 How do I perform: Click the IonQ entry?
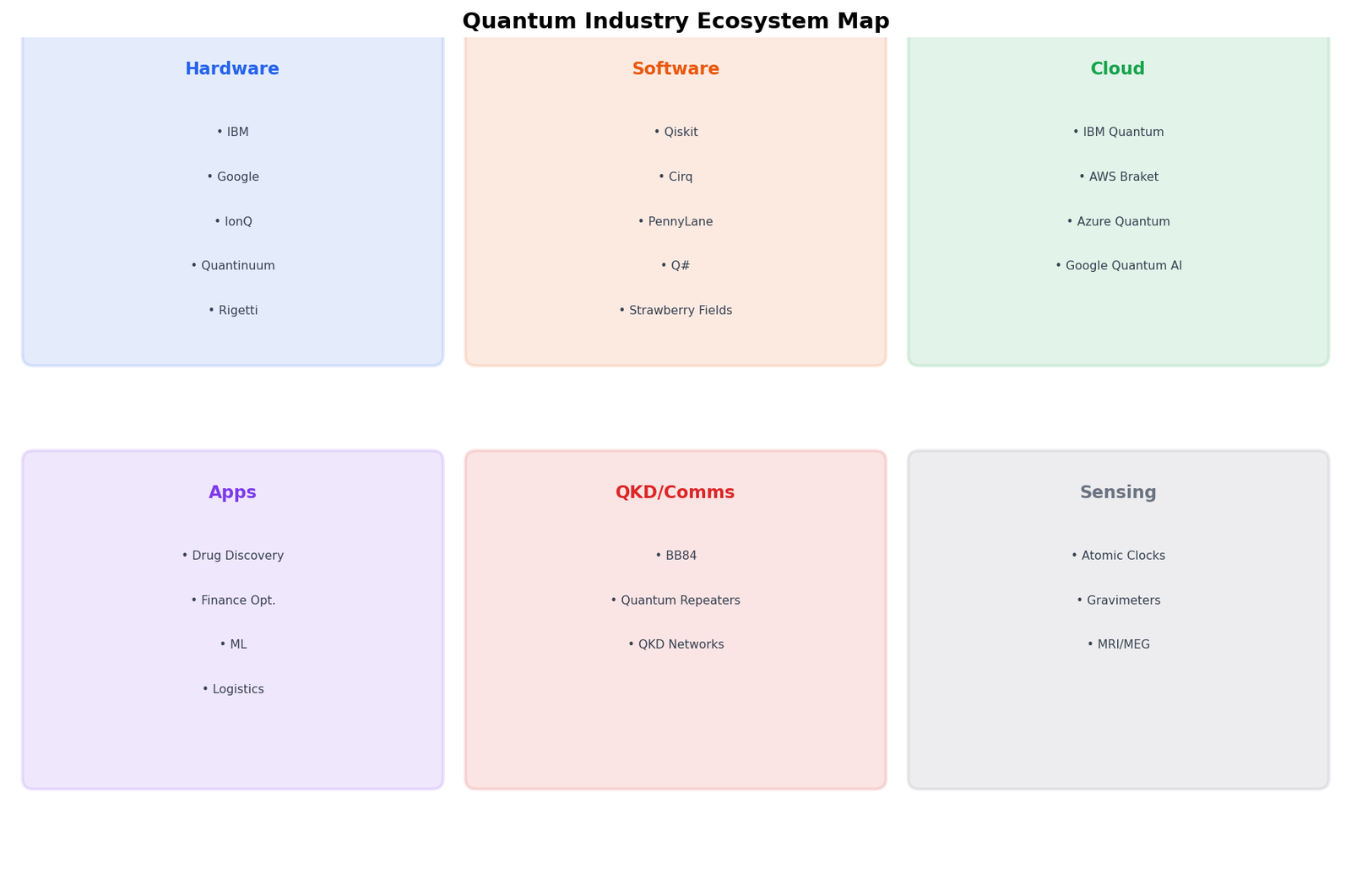tap(232, 222)
